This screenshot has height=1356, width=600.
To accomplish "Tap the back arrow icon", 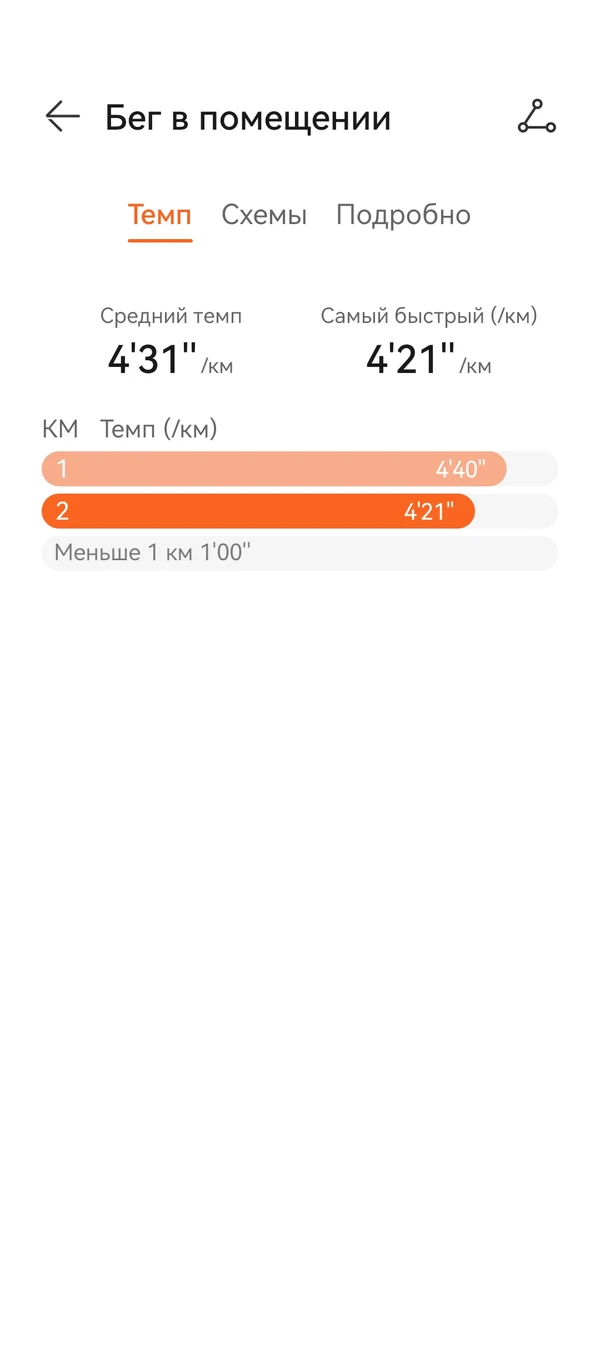I will [x=62, y=117].
